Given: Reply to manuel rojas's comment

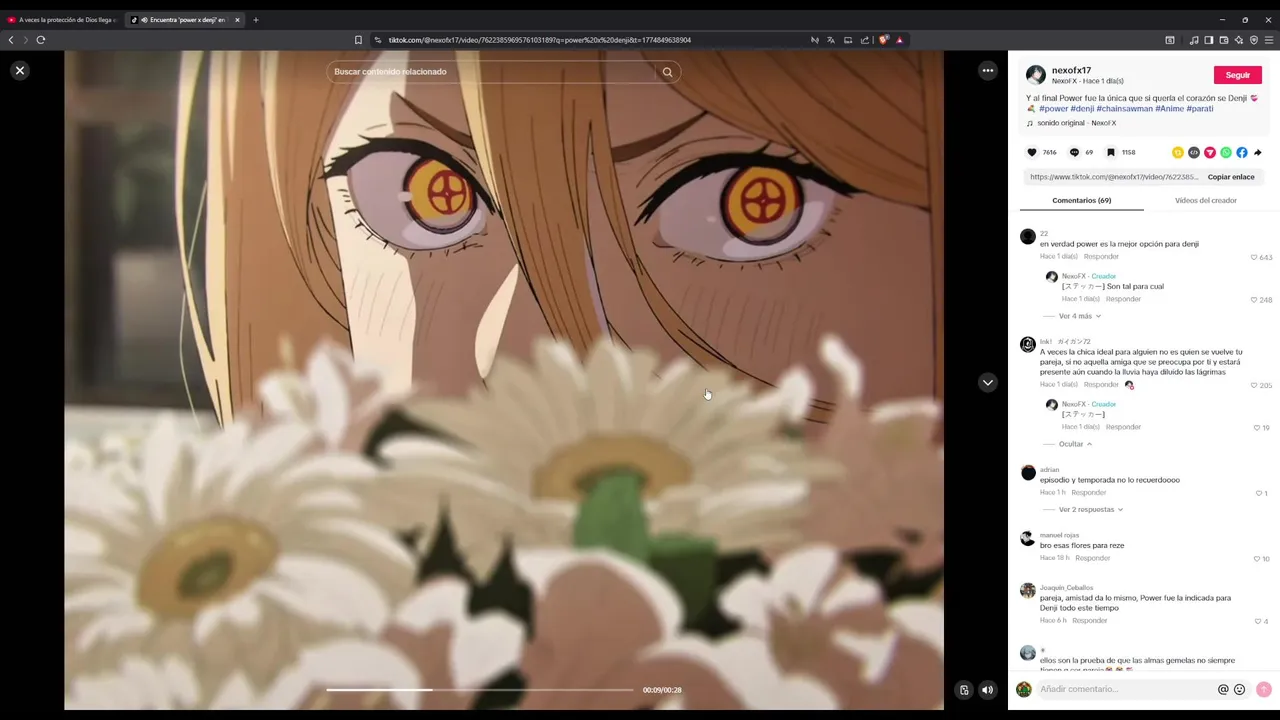Looking at the screenshot, I should [x=1092, y=558].
